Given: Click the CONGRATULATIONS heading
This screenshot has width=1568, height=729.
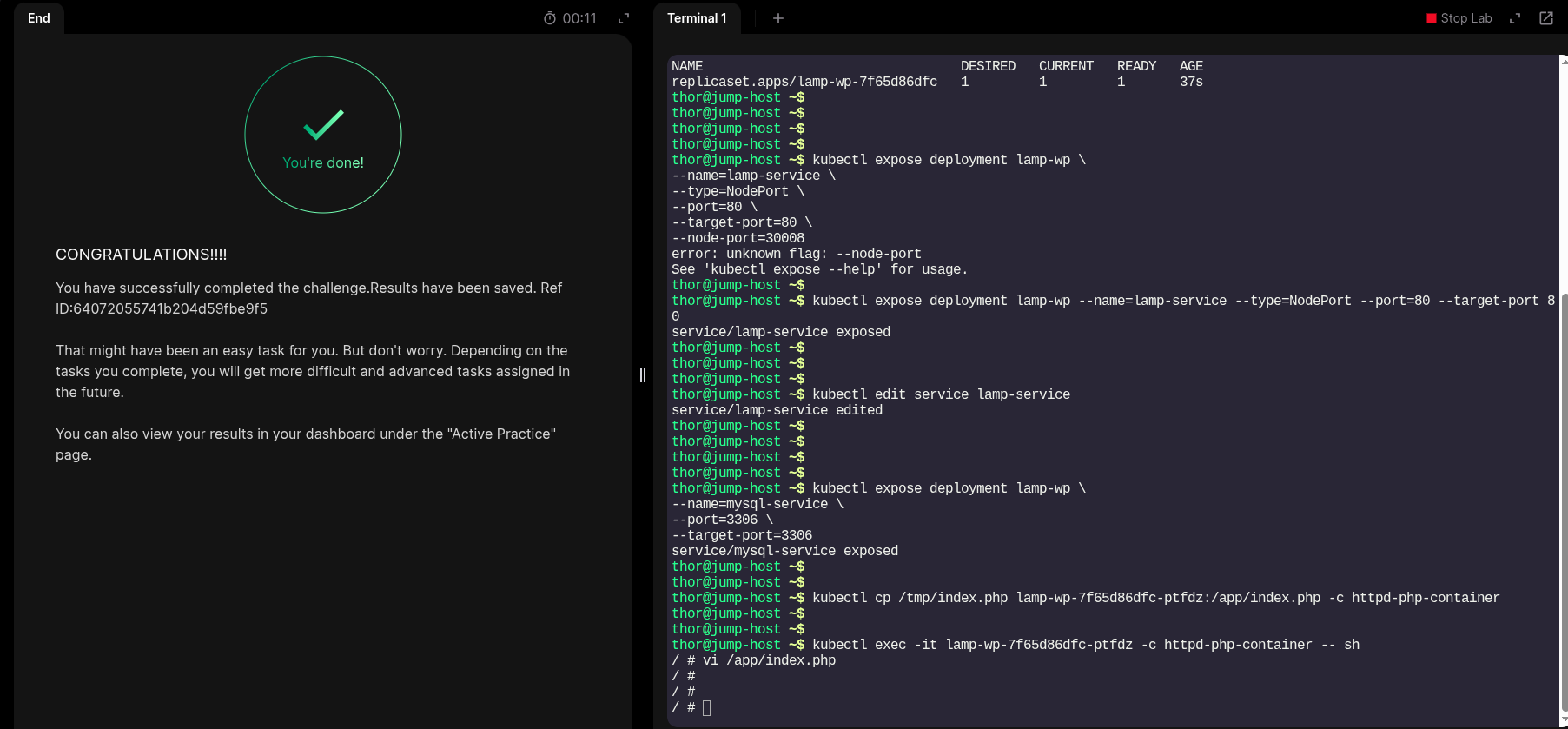Looking at the screenshot, I should (x=142, y=255).
